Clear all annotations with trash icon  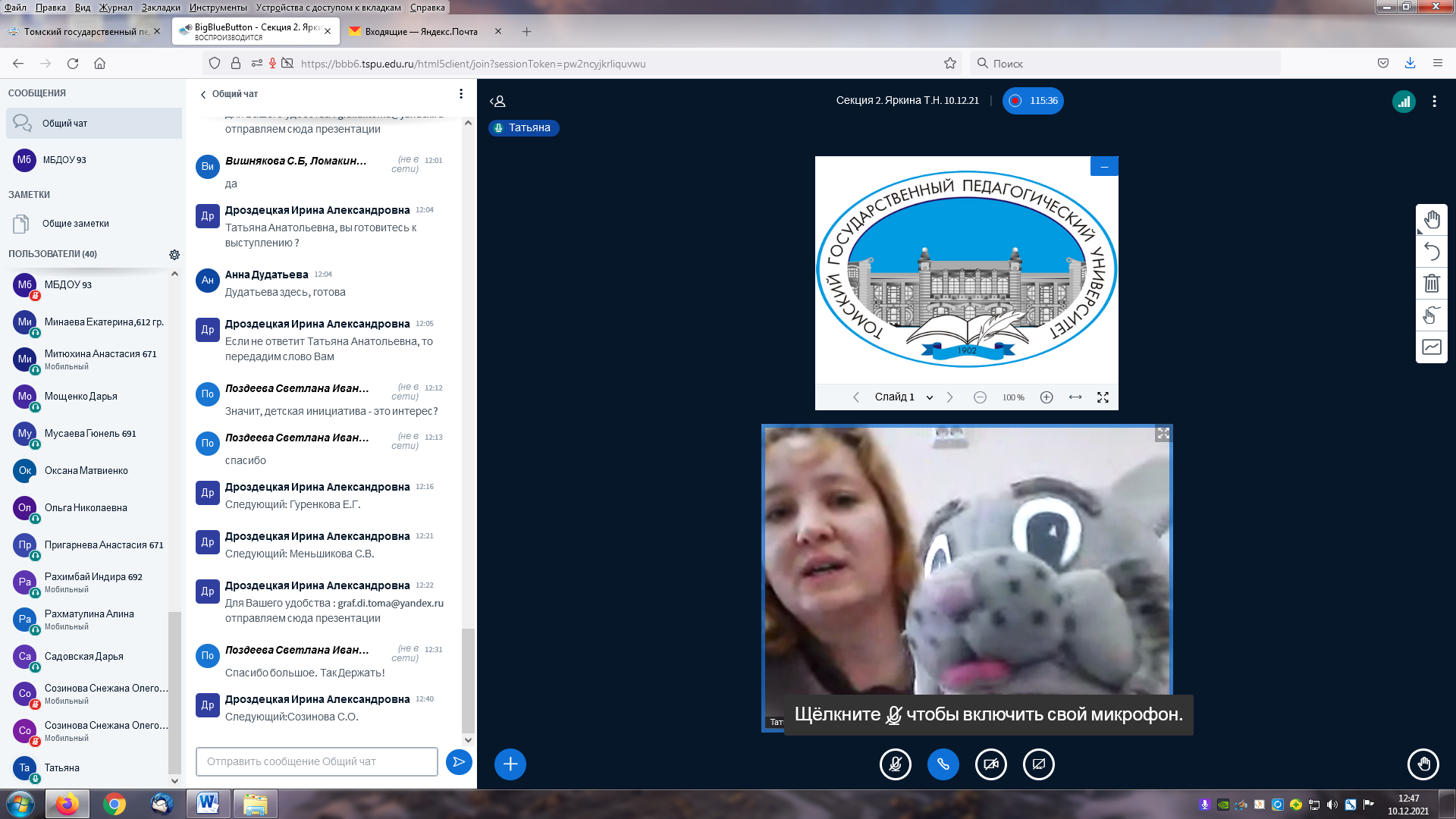(x=1432, y=284)
